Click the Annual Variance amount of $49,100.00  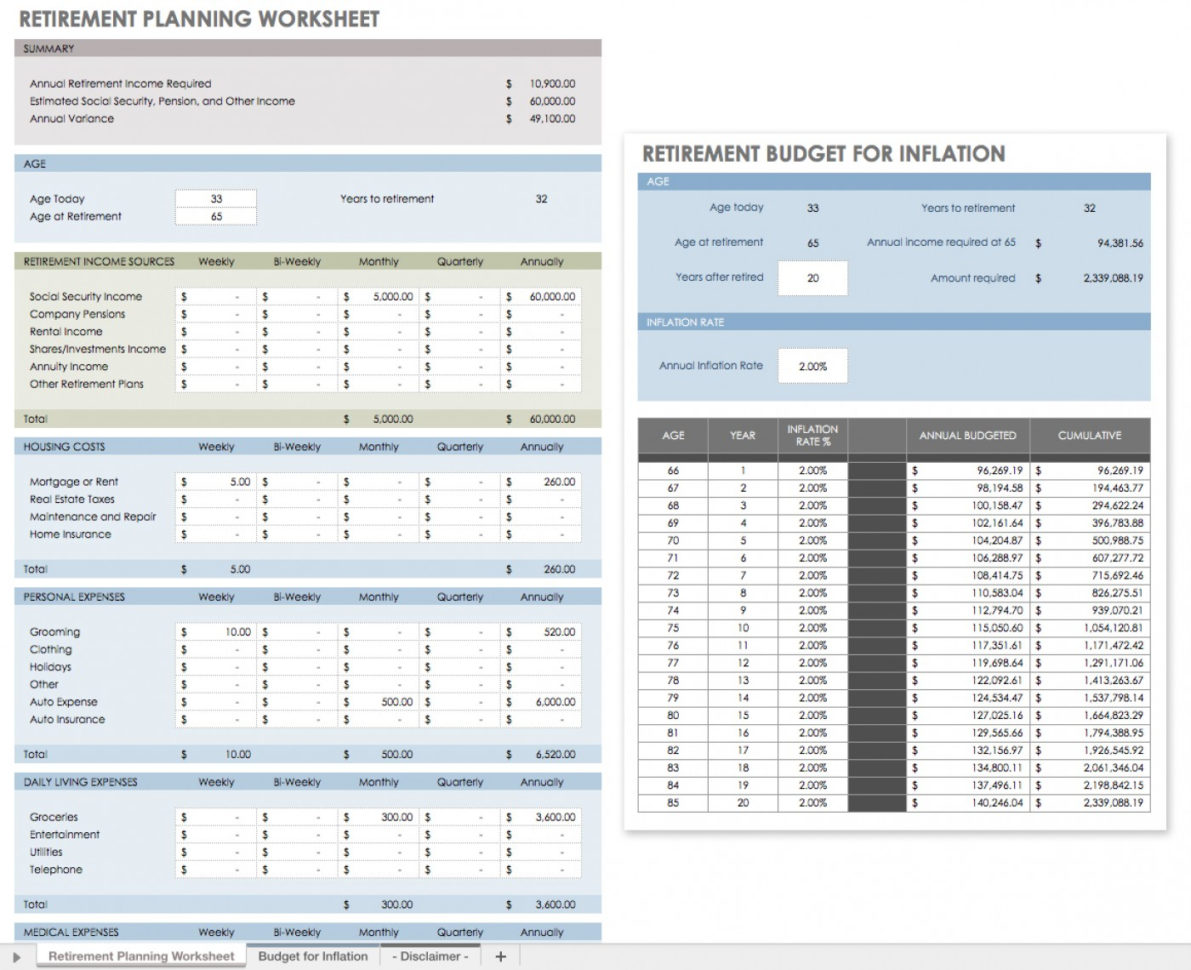point(553,118)
